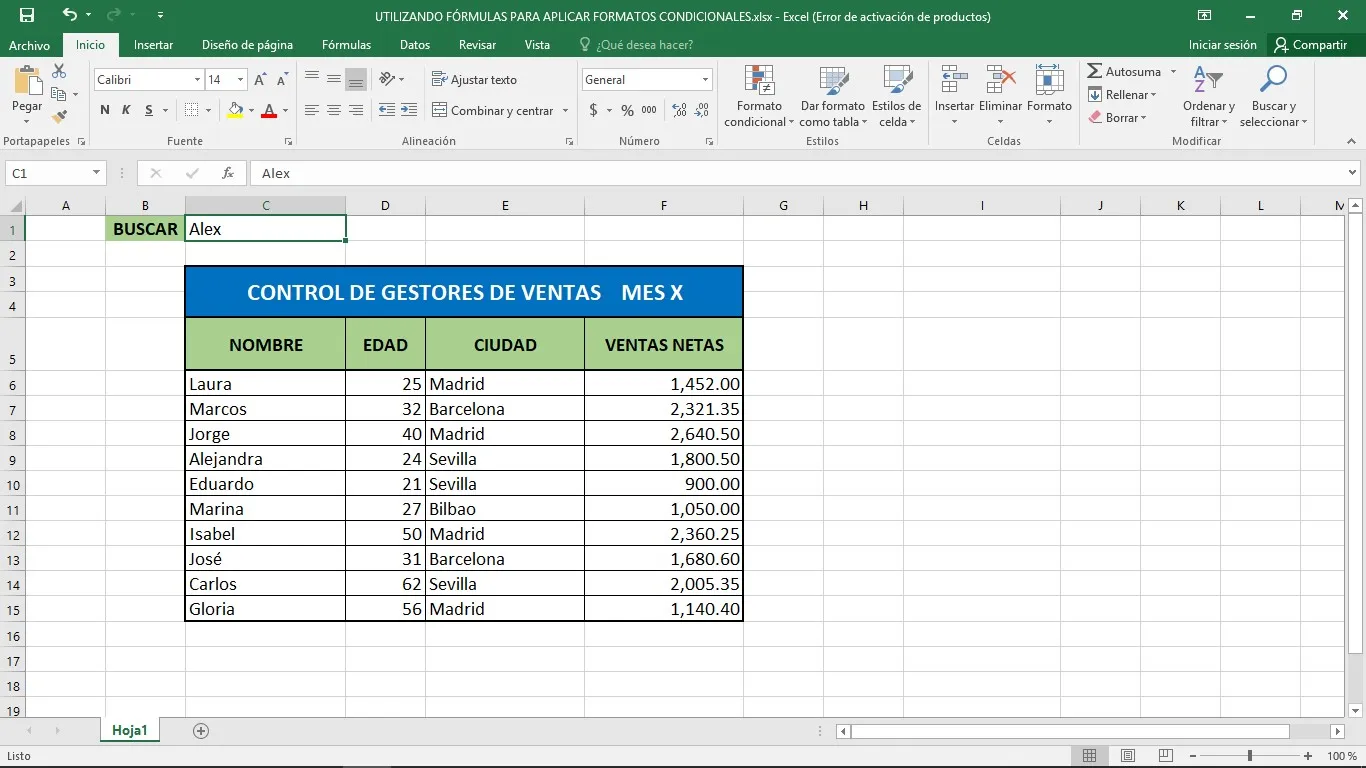Open the yellow fill color swatch
This screenshot has height=768, width=1366.
[x=235, y=111]
